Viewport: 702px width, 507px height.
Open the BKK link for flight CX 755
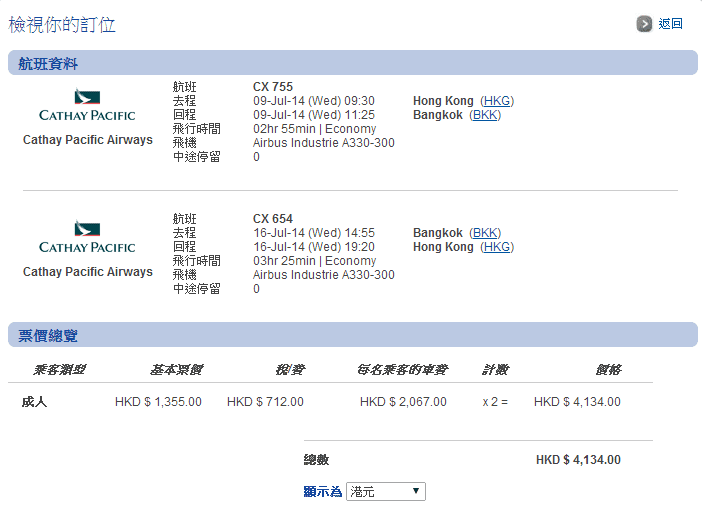[x=486, y=115]
